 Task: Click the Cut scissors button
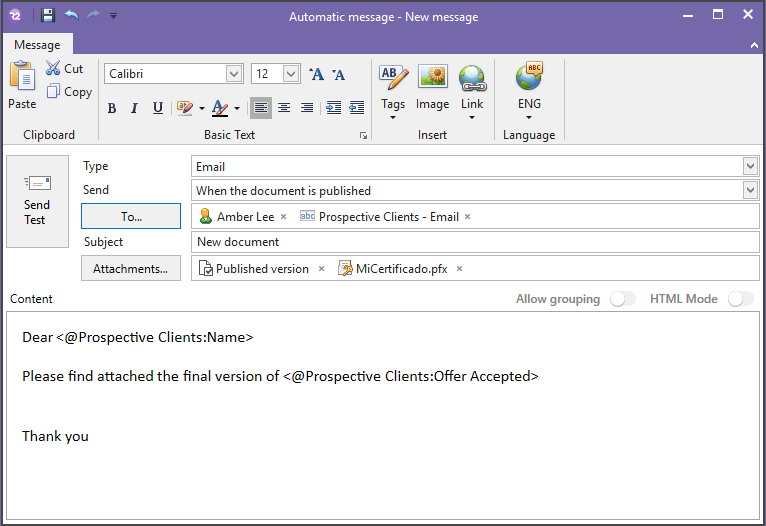64,68
